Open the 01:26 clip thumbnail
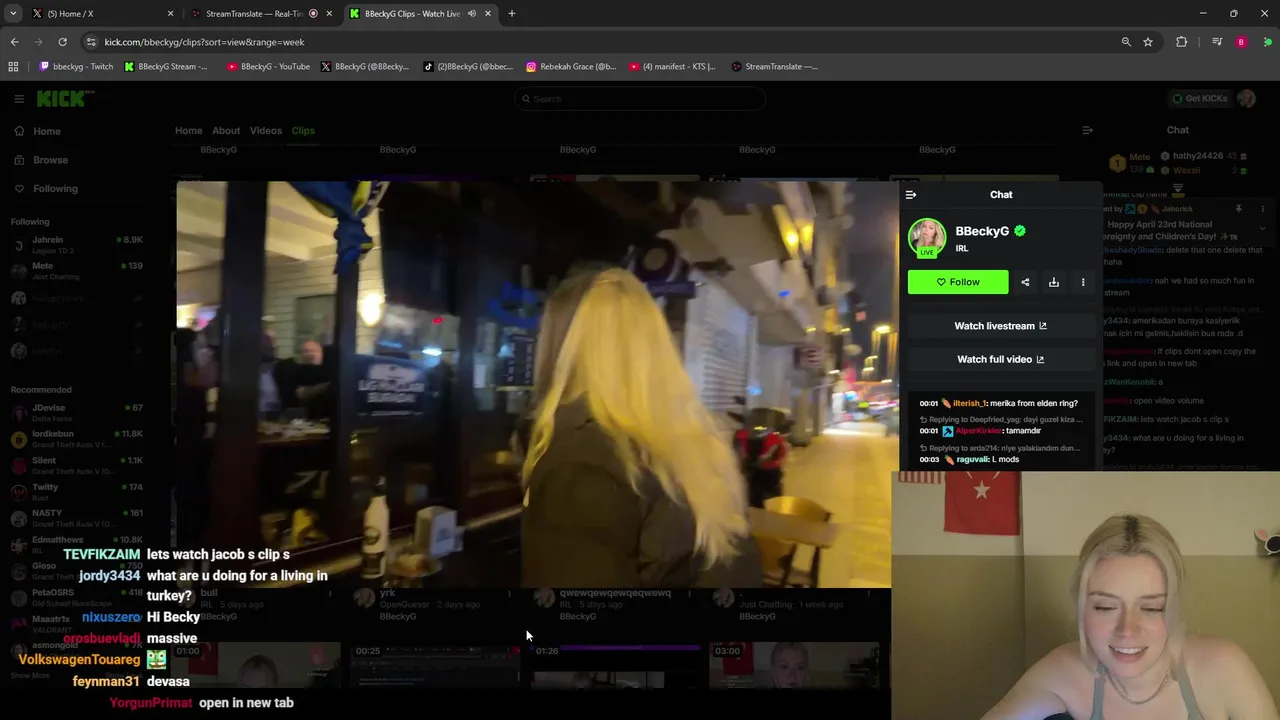This screenshot has width=1280, height=720. coord(616,666)
